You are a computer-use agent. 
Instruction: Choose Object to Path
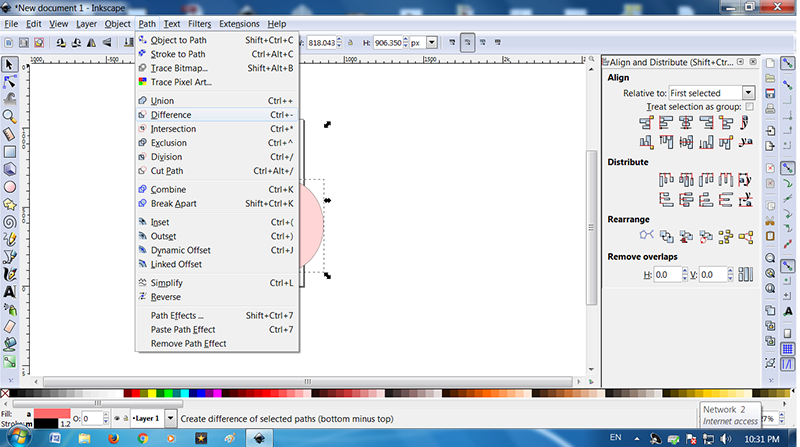[x=217, y=40]
